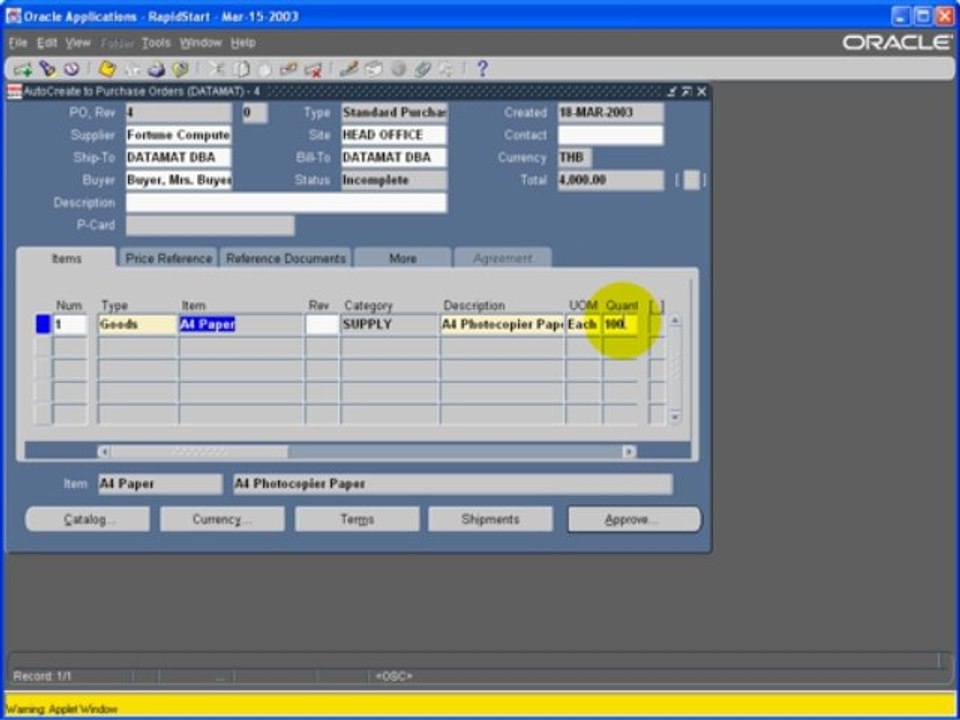
Task: Click the line 1 UOM cell 'Each'
Action: (x=583, y=324)
